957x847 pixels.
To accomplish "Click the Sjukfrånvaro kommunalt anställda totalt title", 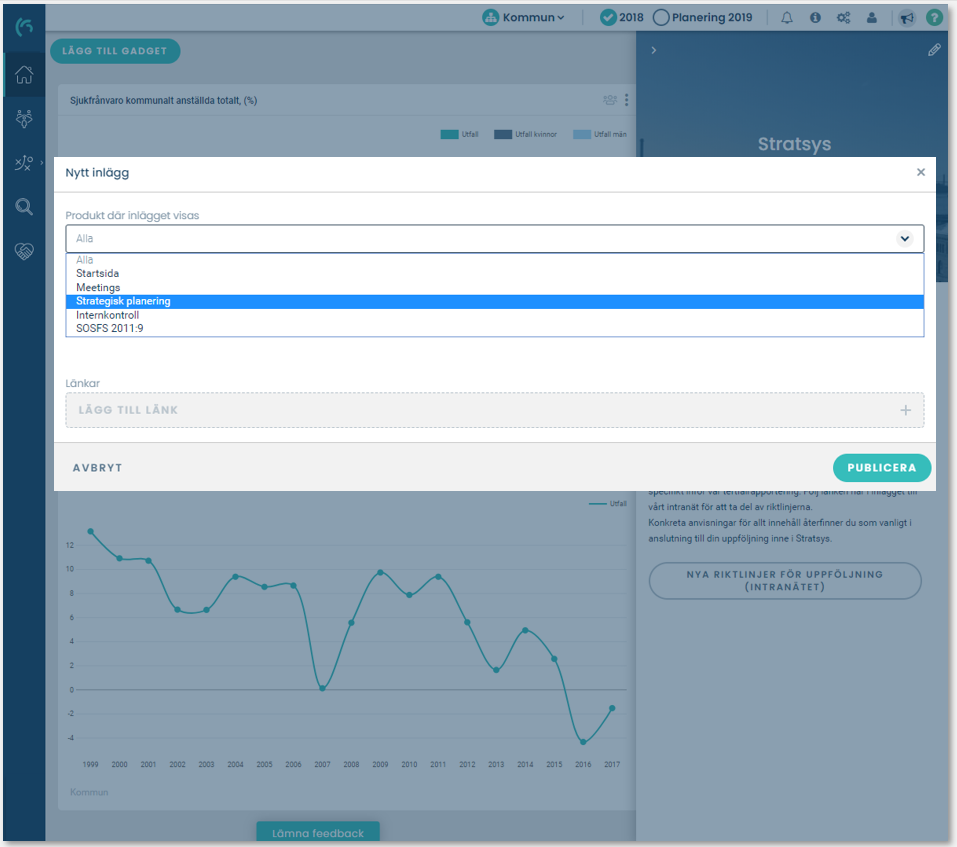I will point(164,101).
